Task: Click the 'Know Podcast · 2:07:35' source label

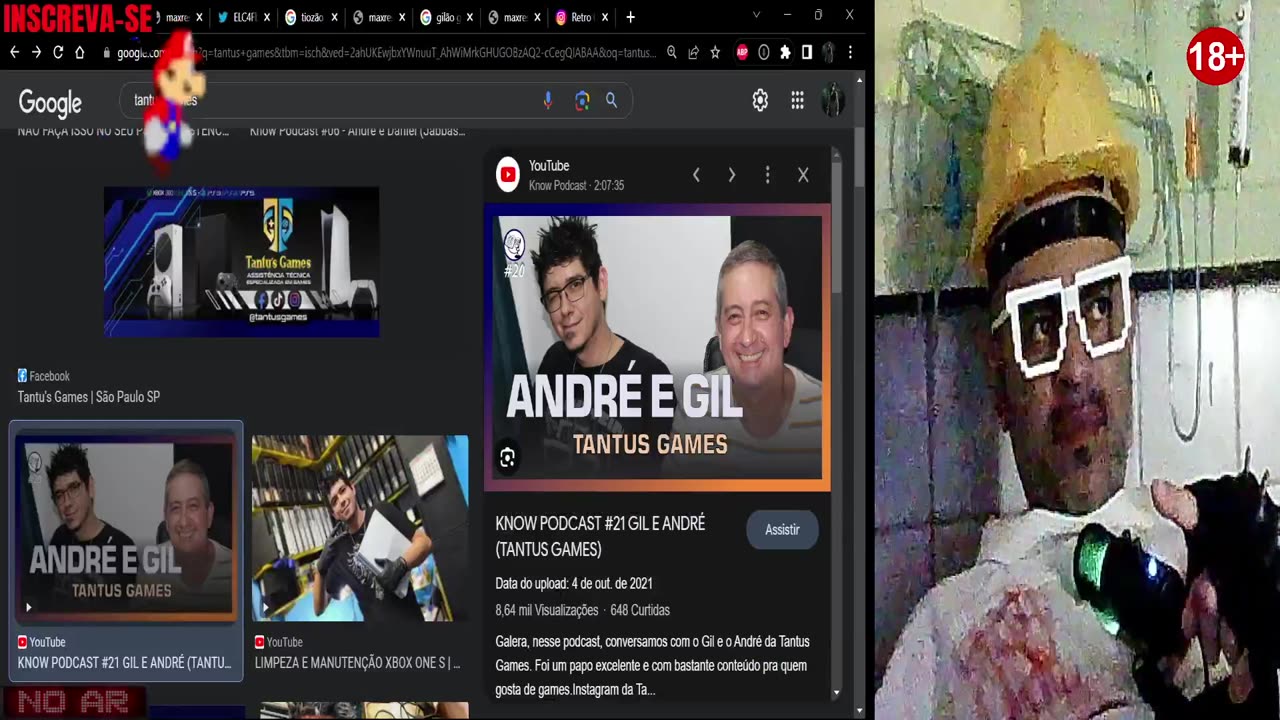Action: (x=576, y=186)
